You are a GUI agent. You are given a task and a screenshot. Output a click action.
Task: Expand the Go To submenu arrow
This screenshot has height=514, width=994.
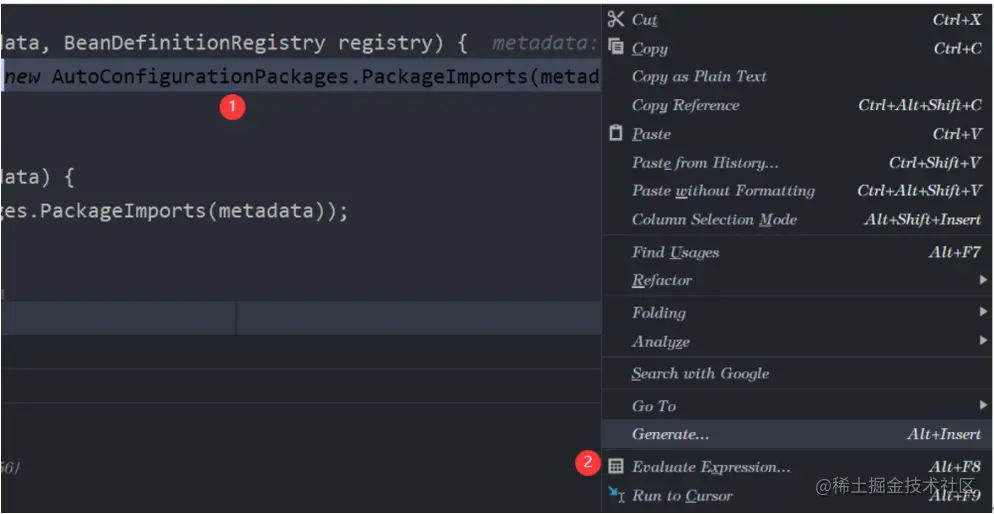point(983,405)
